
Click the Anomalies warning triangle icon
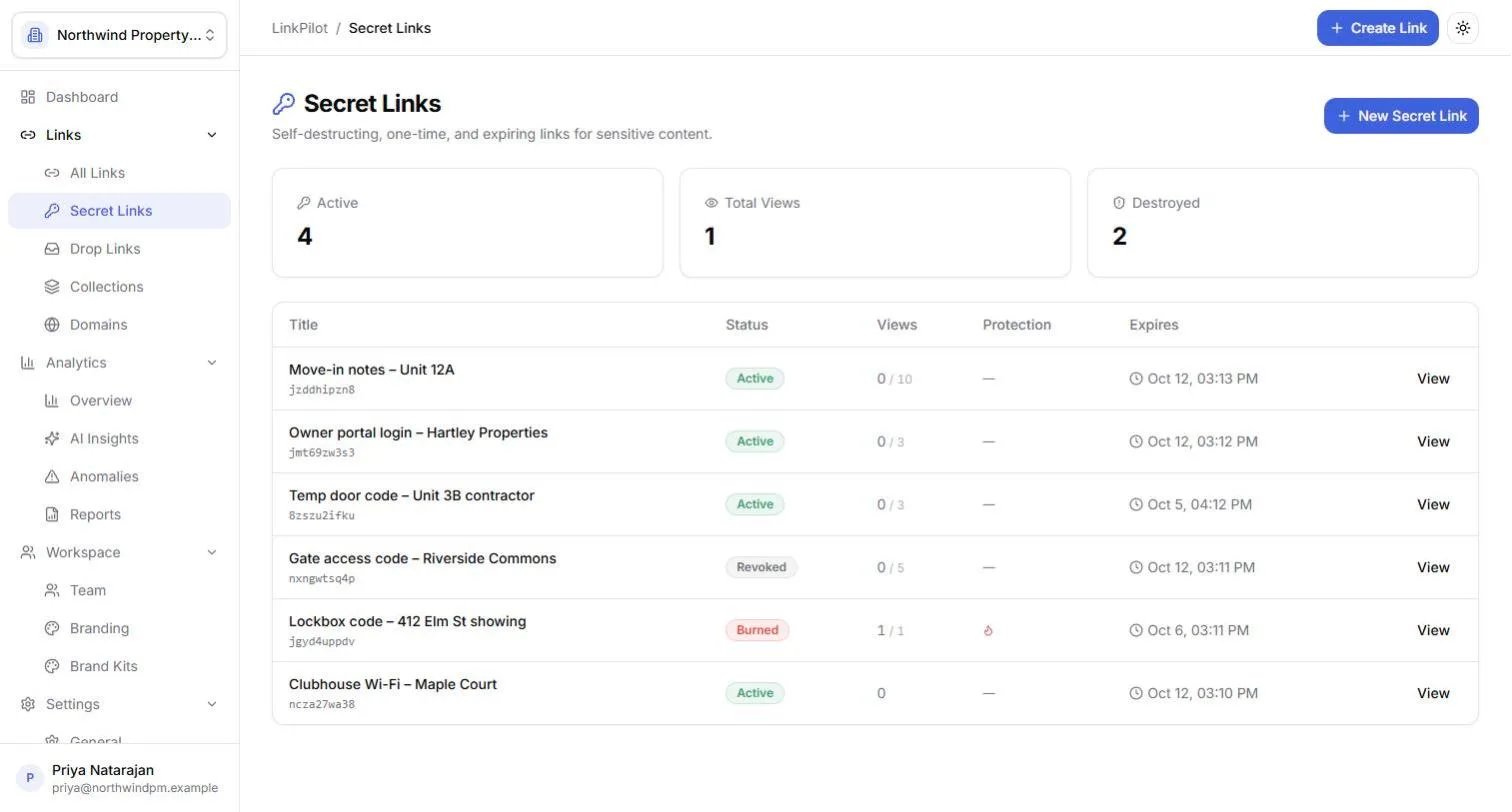tap(52, 477)
